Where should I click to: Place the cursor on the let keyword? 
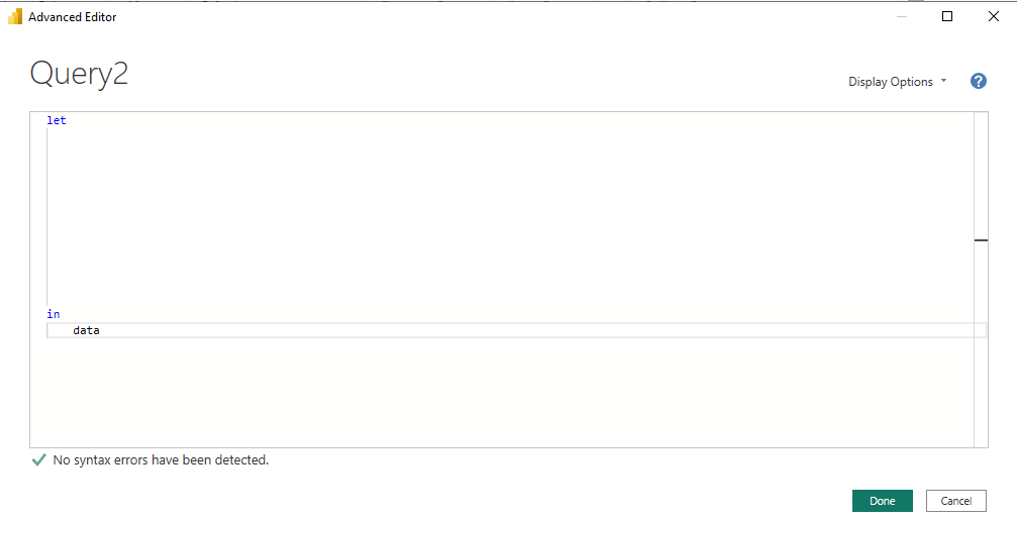[56, 120]
